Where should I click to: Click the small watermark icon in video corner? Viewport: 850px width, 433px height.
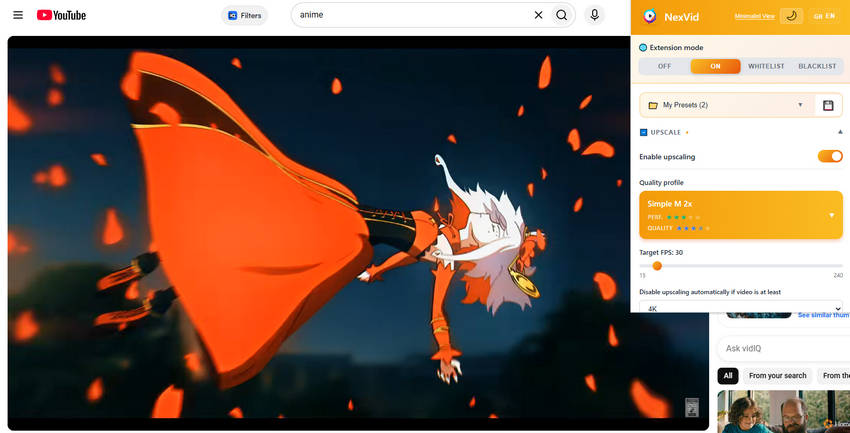point(692,408)
